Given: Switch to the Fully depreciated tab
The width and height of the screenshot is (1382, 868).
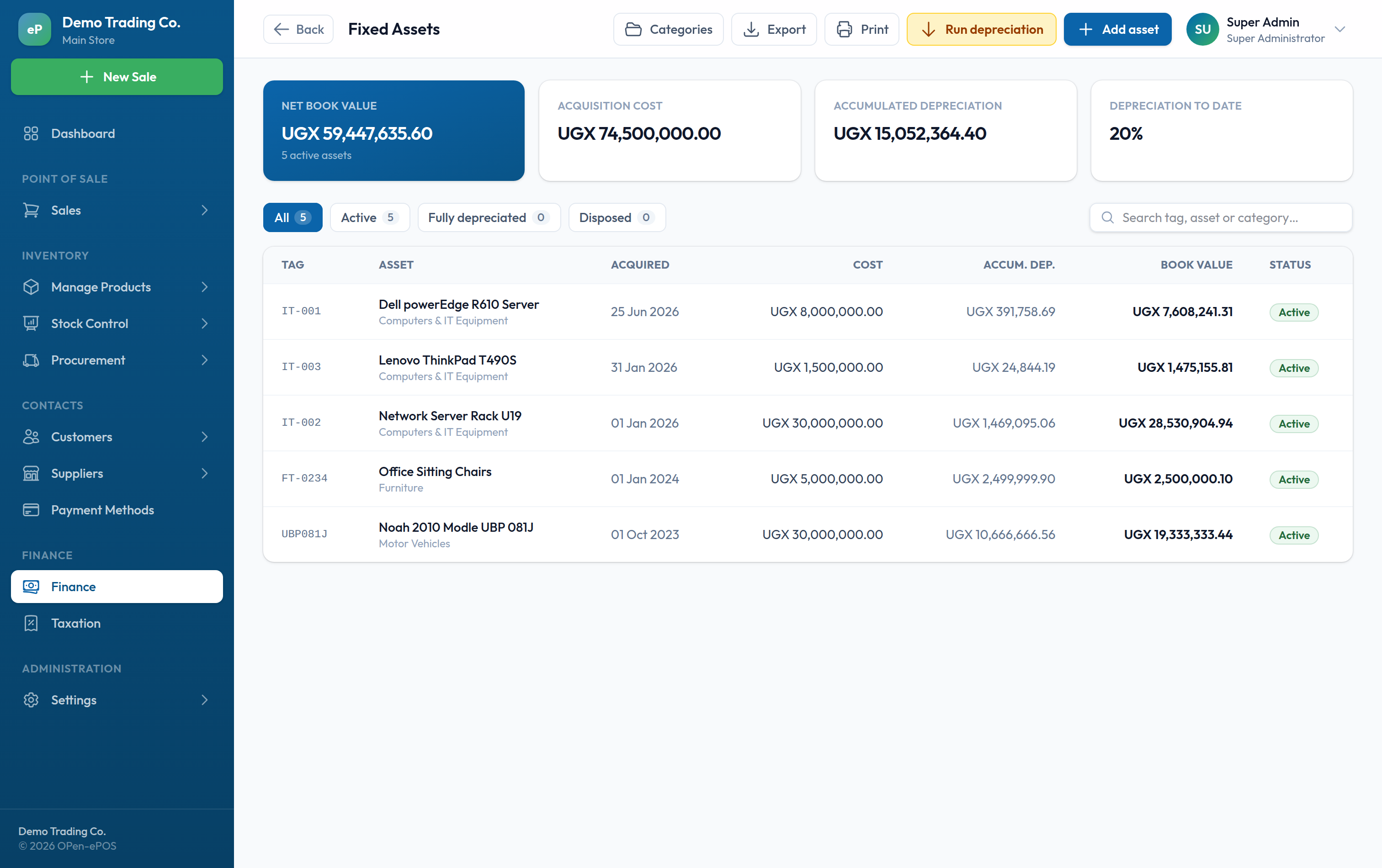Looking at the screenshot, I should pos(489,217).
